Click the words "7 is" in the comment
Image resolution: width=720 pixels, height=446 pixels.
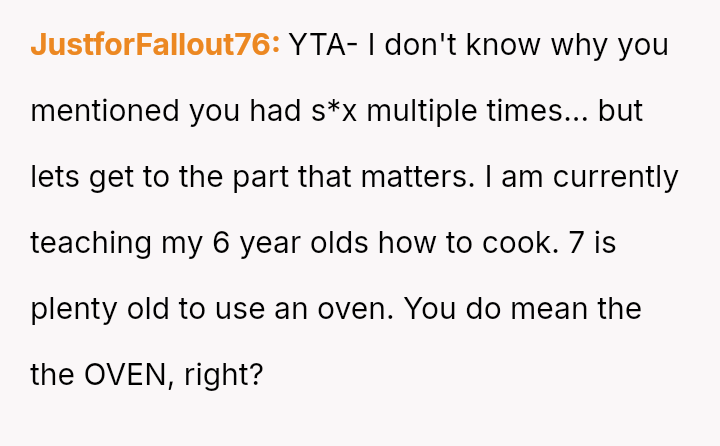tap(590, 242)
